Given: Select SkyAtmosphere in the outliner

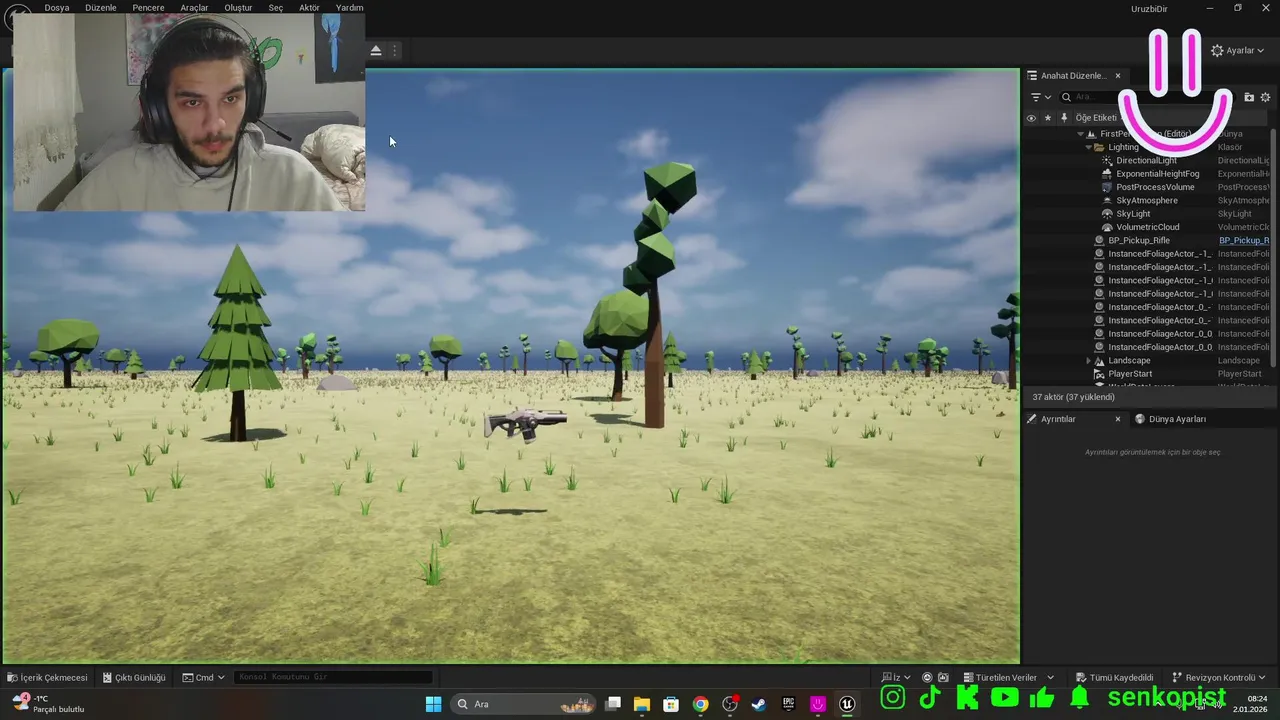Looking at the screenshot, I should (1147, 200).
